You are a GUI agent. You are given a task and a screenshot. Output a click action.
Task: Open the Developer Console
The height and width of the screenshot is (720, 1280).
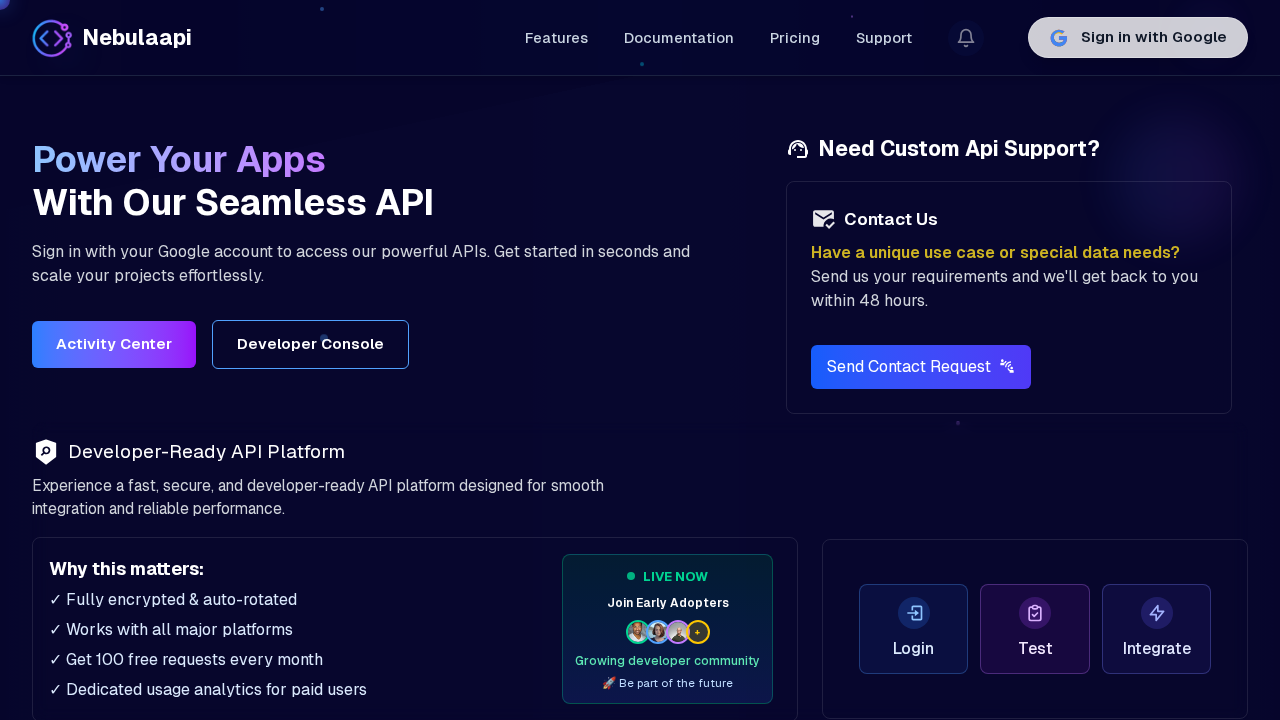310,344
